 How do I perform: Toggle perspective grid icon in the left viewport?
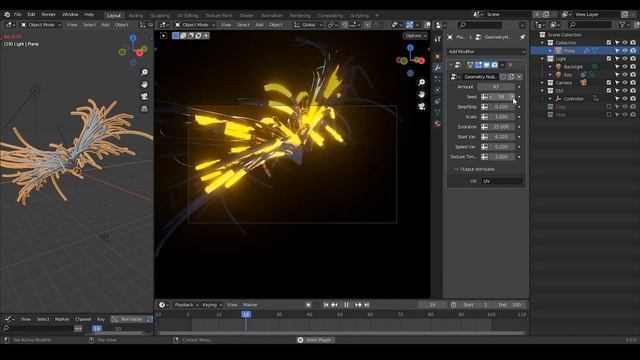click(x=144, y=109)
